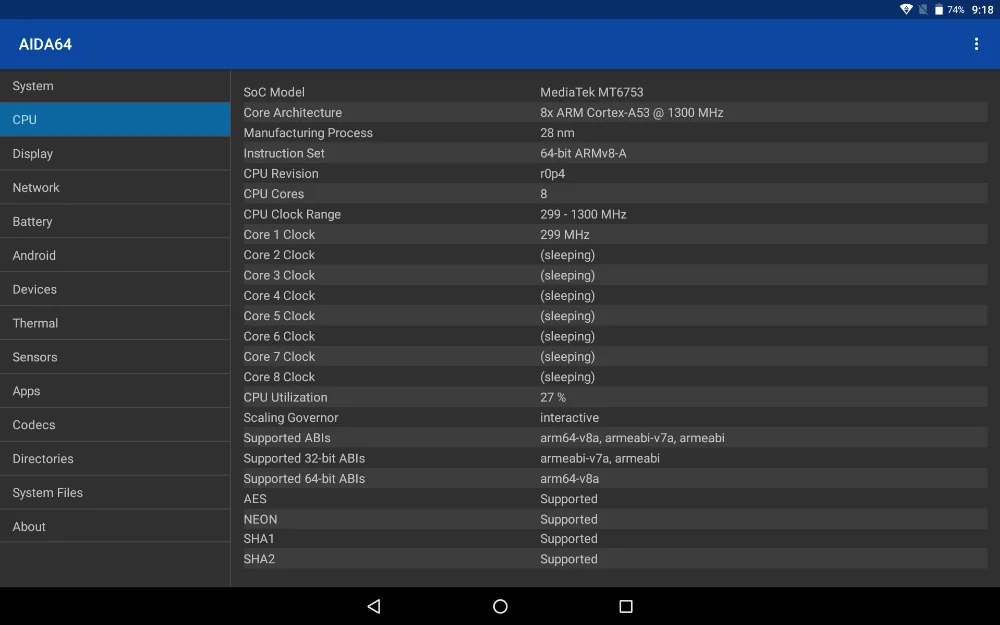The width and height of the screenshot is (1000, 625).
Task: Select the SHA2 Supported value
Action: (x=568, y=559)
